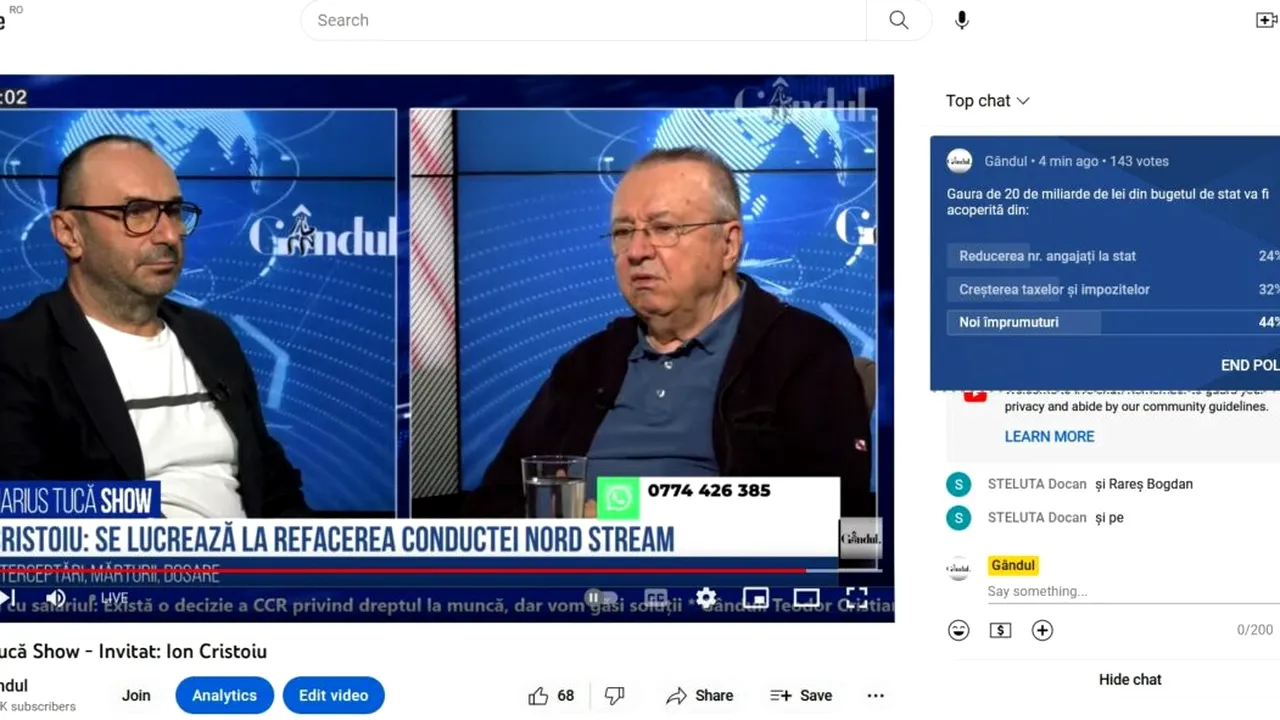Enter fullscreen mode
1280x720 pixels.
[856, 597]
